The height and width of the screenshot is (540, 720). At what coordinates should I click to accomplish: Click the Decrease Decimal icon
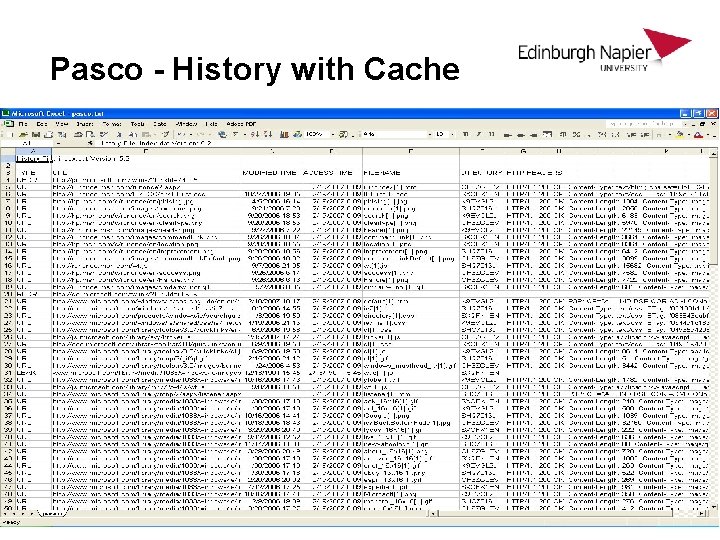615,135
